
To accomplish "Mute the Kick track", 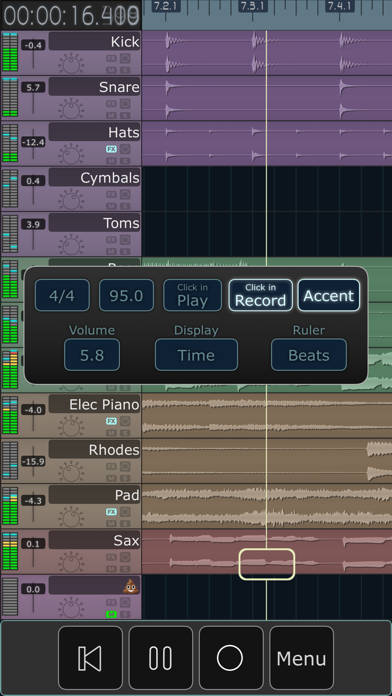I will [111, 70].
